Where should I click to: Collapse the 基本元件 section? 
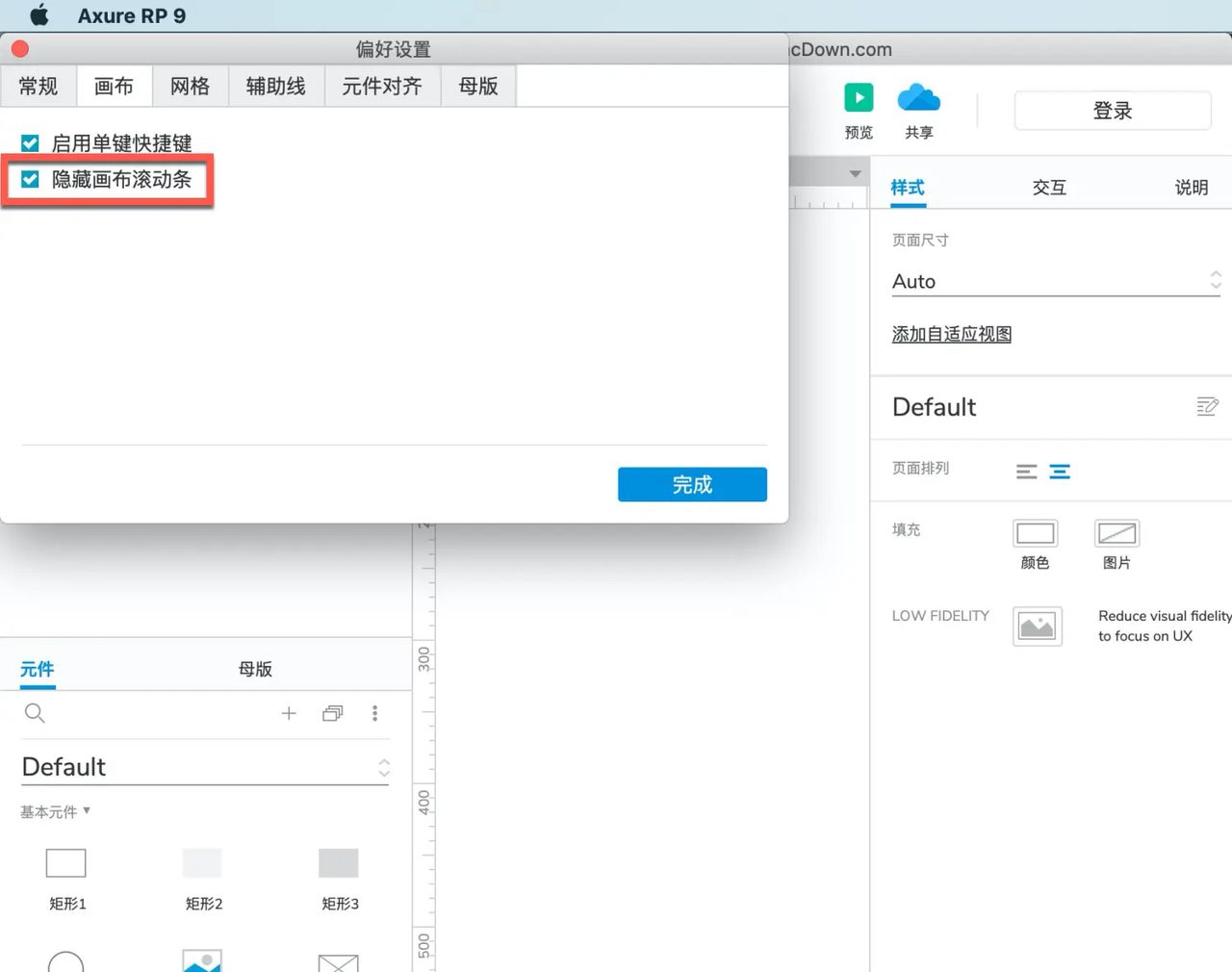(x=87, y=811)
